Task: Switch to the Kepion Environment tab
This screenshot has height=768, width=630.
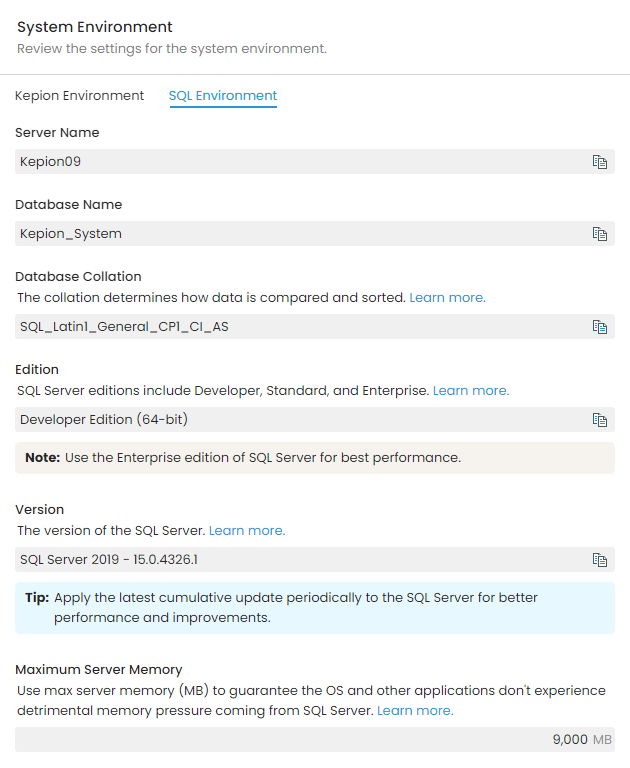Action: (x=79, y=96)
